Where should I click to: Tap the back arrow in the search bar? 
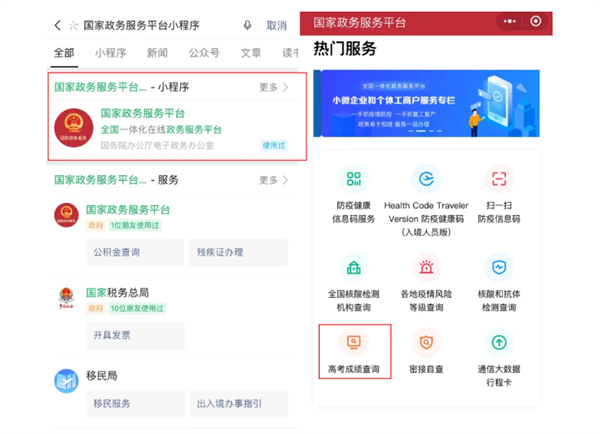[57, 25]
